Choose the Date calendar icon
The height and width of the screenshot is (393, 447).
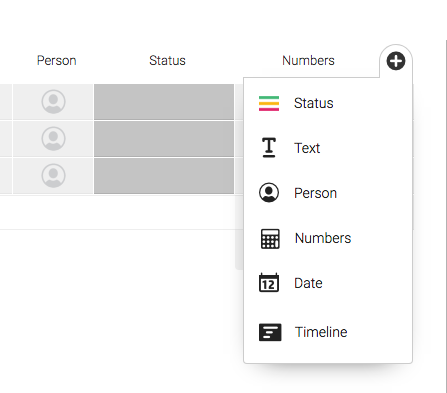tap(269, 283)
